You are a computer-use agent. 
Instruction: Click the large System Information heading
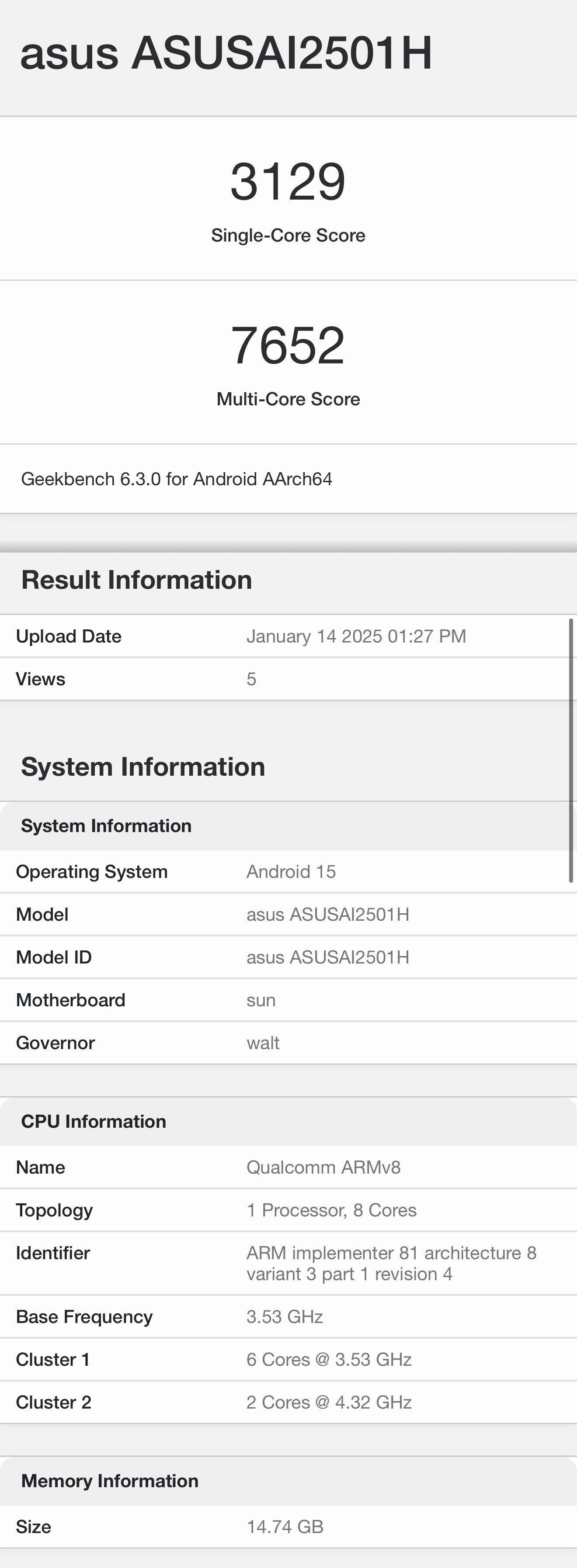point(143,767)
